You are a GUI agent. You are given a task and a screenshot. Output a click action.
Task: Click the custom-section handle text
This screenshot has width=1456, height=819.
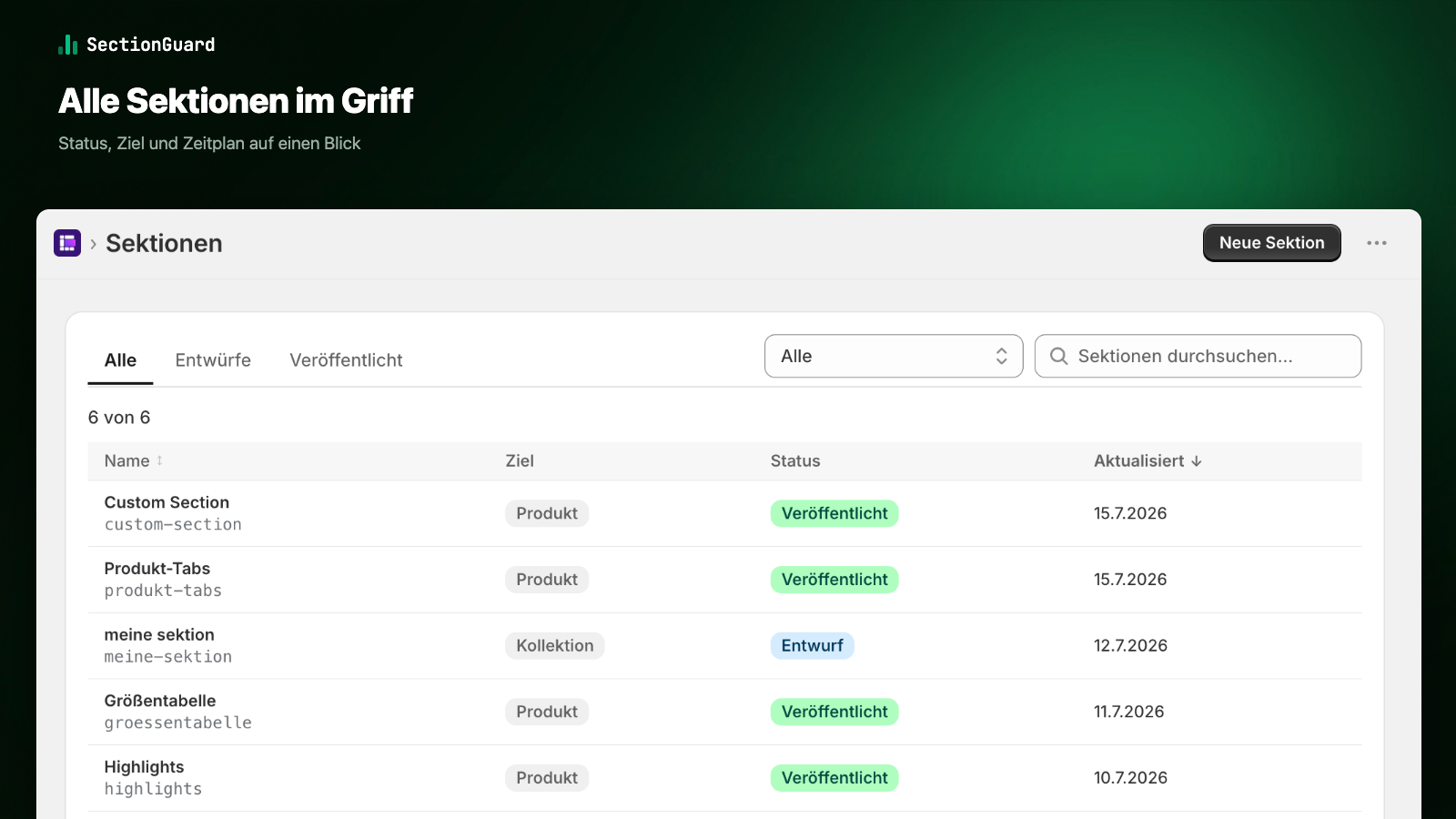(x=173, y=525)
